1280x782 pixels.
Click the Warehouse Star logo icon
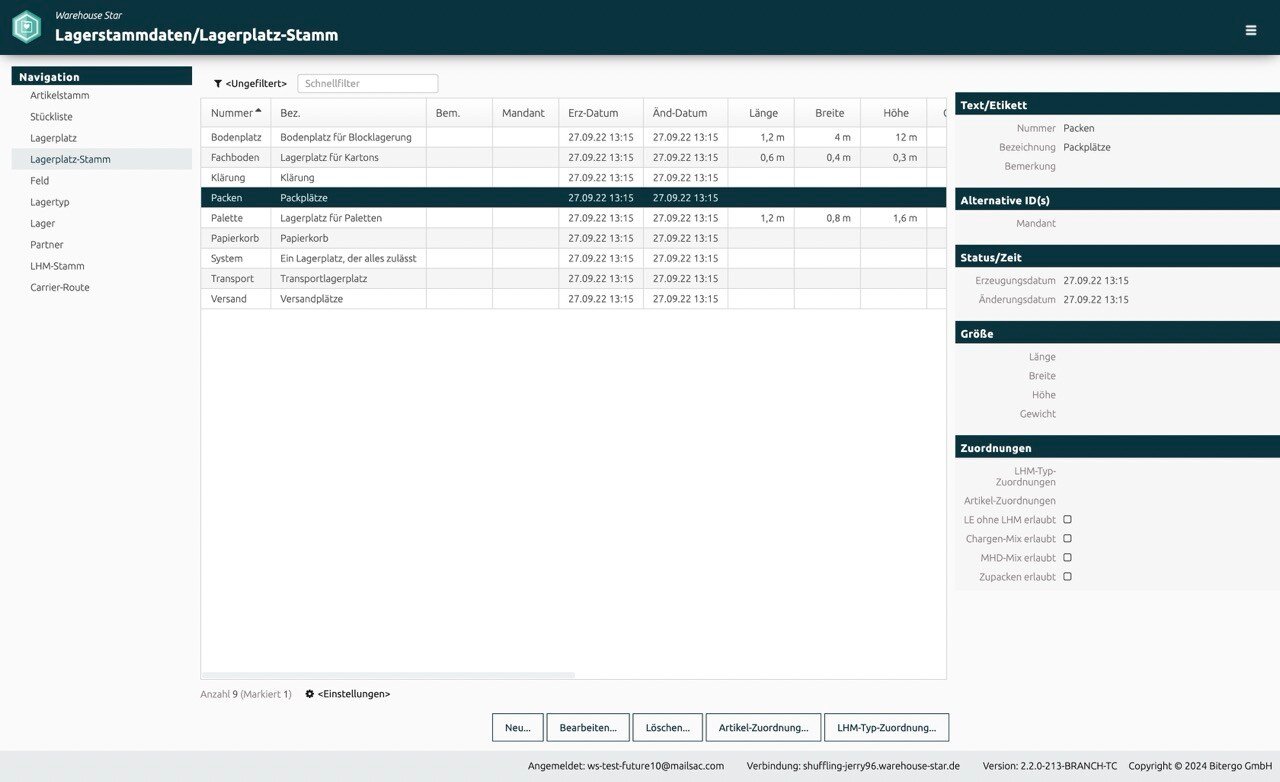26,26
